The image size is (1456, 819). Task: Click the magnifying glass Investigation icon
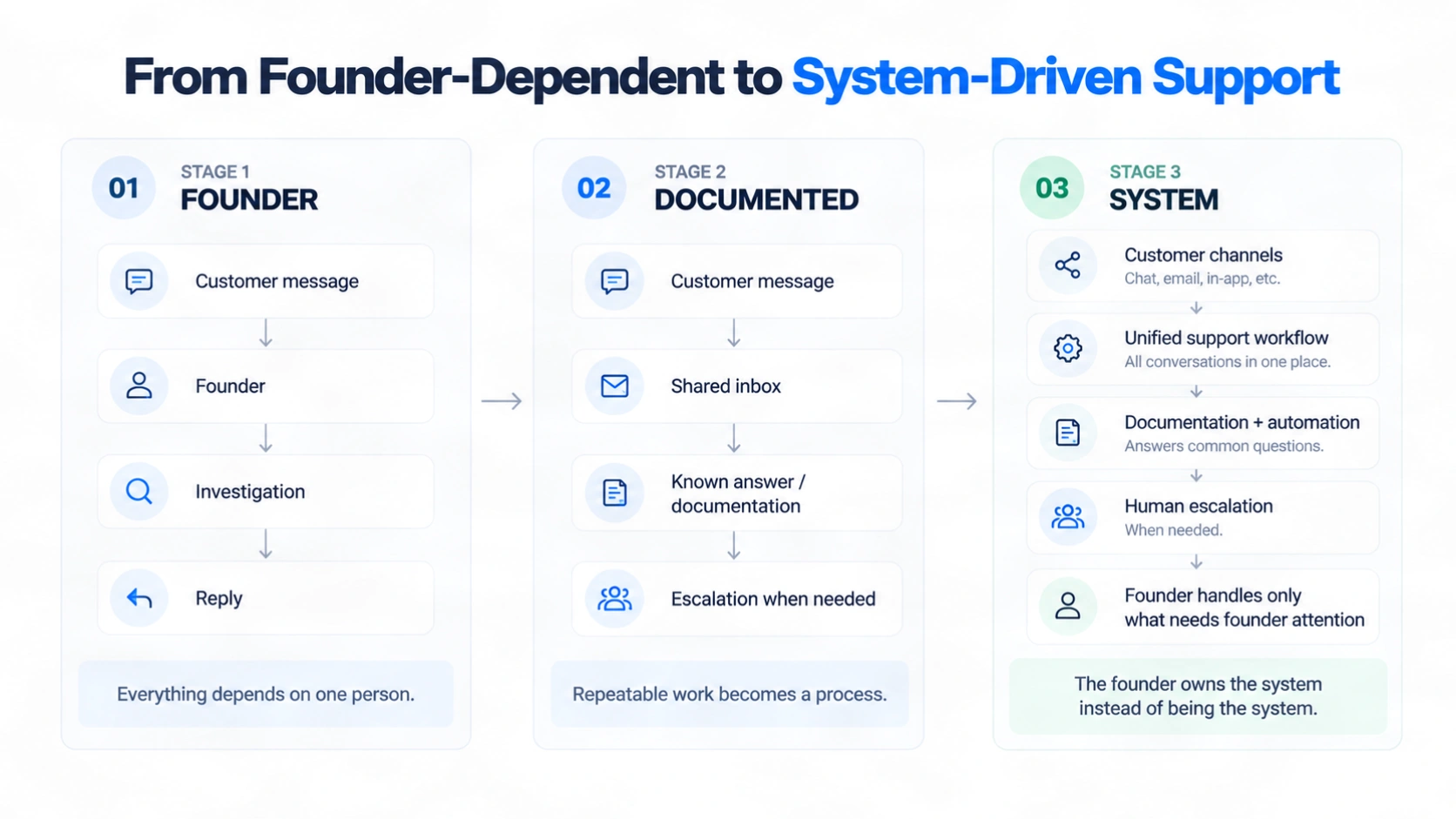(139, 492)
